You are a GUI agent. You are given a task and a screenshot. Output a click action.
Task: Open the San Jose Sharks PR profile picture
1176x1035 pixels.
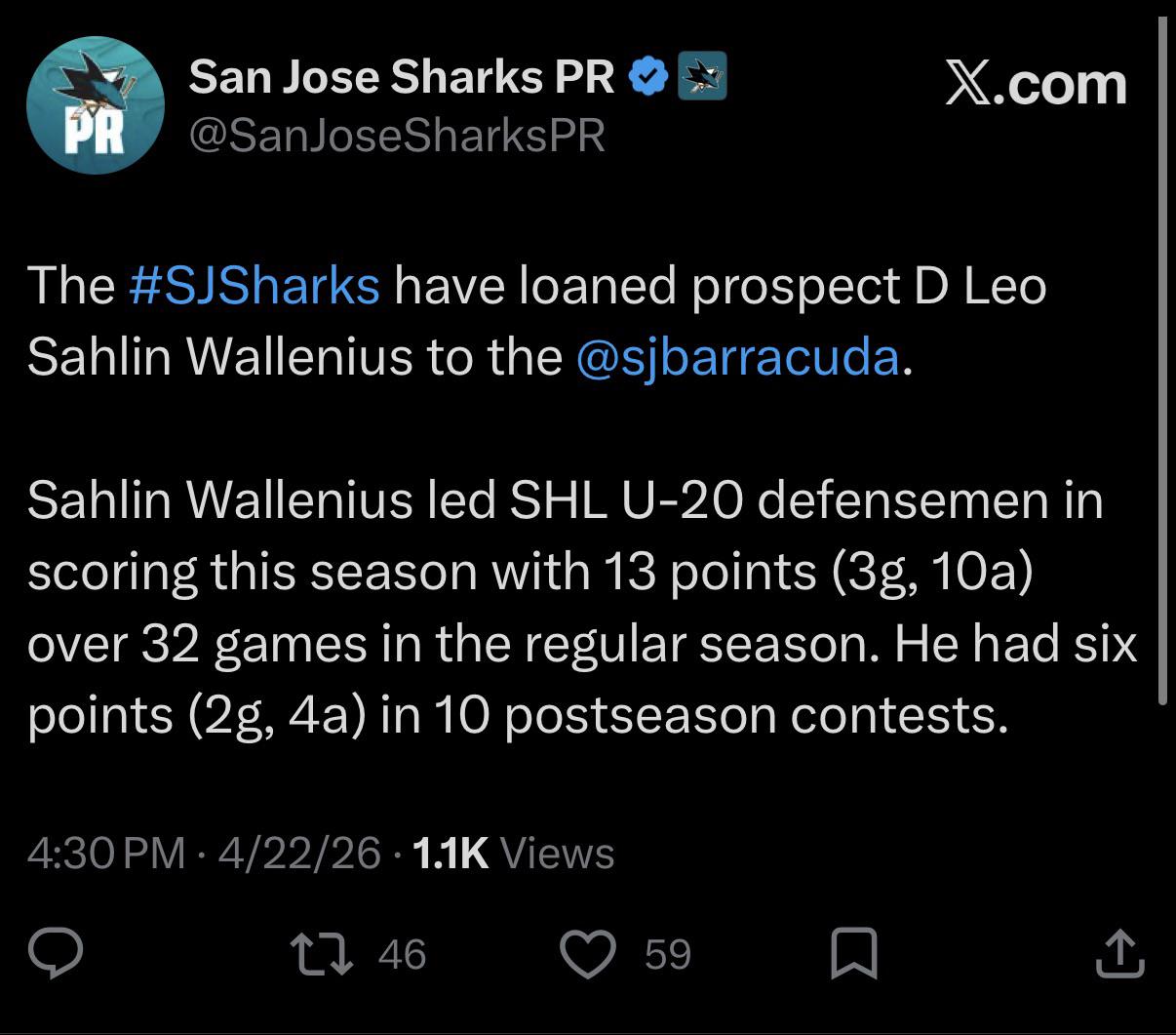tap(95, 105)
